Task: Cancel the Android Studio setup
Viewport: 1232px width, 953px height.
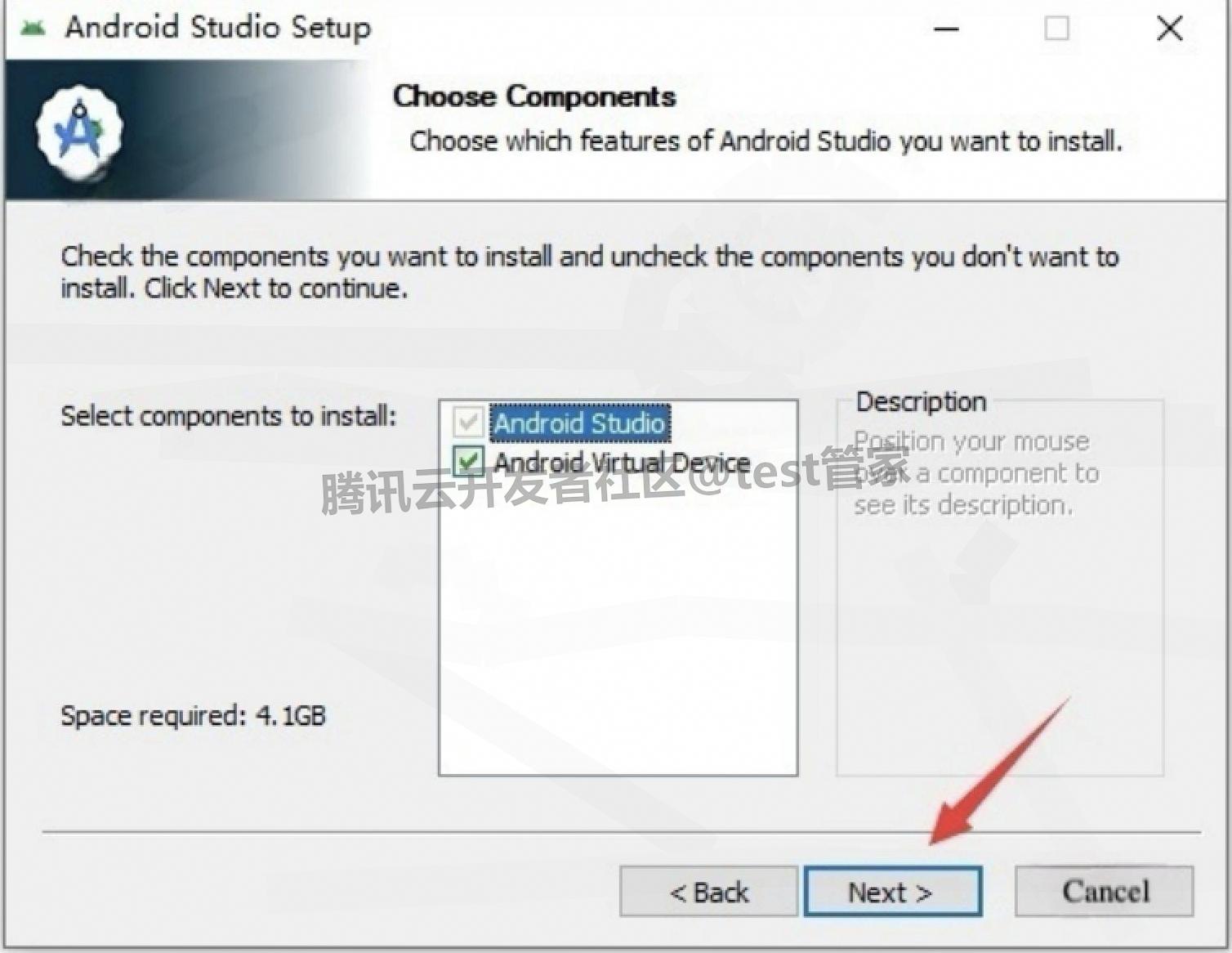Action: pos(1105,891)
